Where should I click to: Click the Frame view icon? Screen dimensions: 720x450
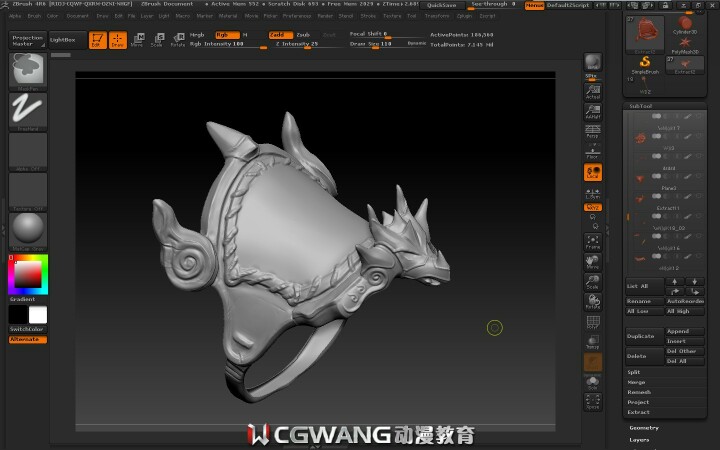click(x=593, y=242)
